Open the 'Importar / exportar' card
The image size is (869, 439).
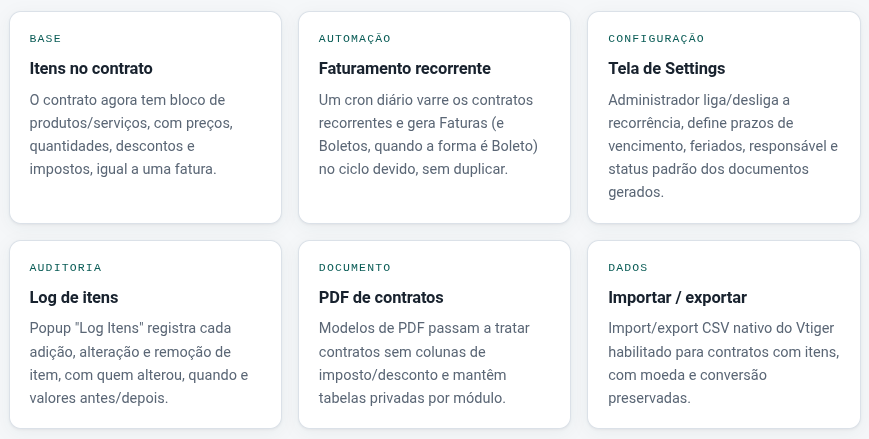coord(724,334)
